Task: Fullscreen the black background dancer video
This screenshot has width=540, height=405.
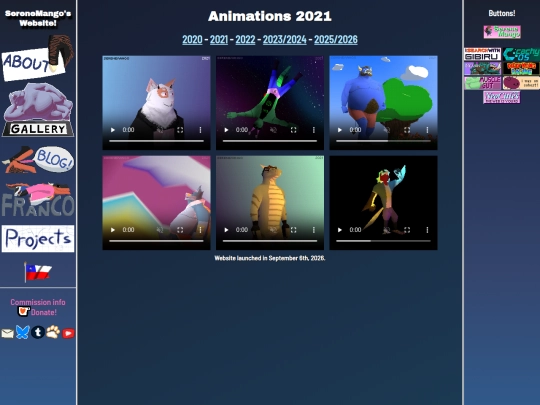Action: pos(407,230)
